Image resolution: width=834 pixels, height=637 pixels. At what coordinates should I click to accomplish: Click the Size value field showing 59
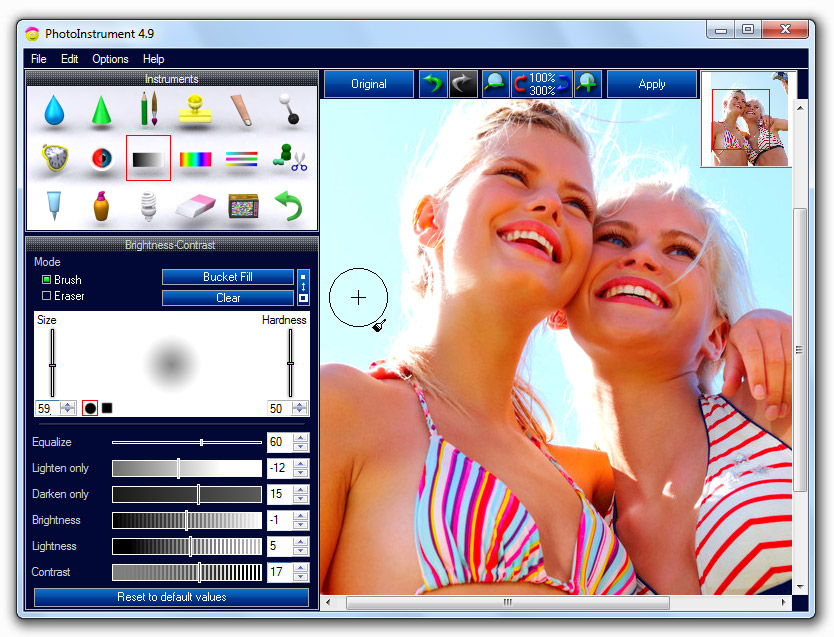(x=48, y=408)
